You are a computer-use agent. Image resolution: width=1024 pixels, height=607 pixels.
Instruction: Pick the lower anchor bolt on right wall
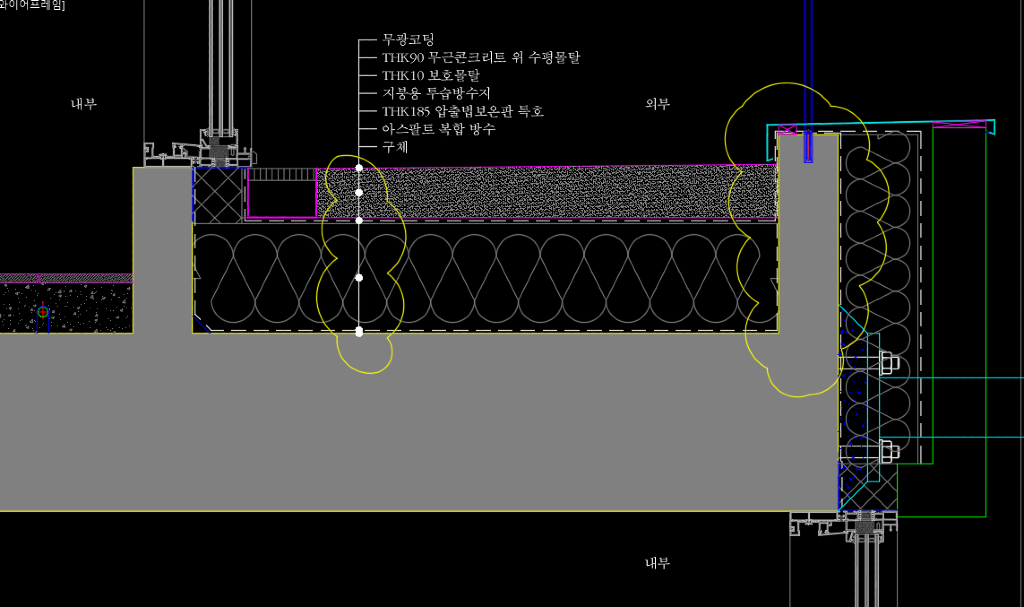click(886, 451)
